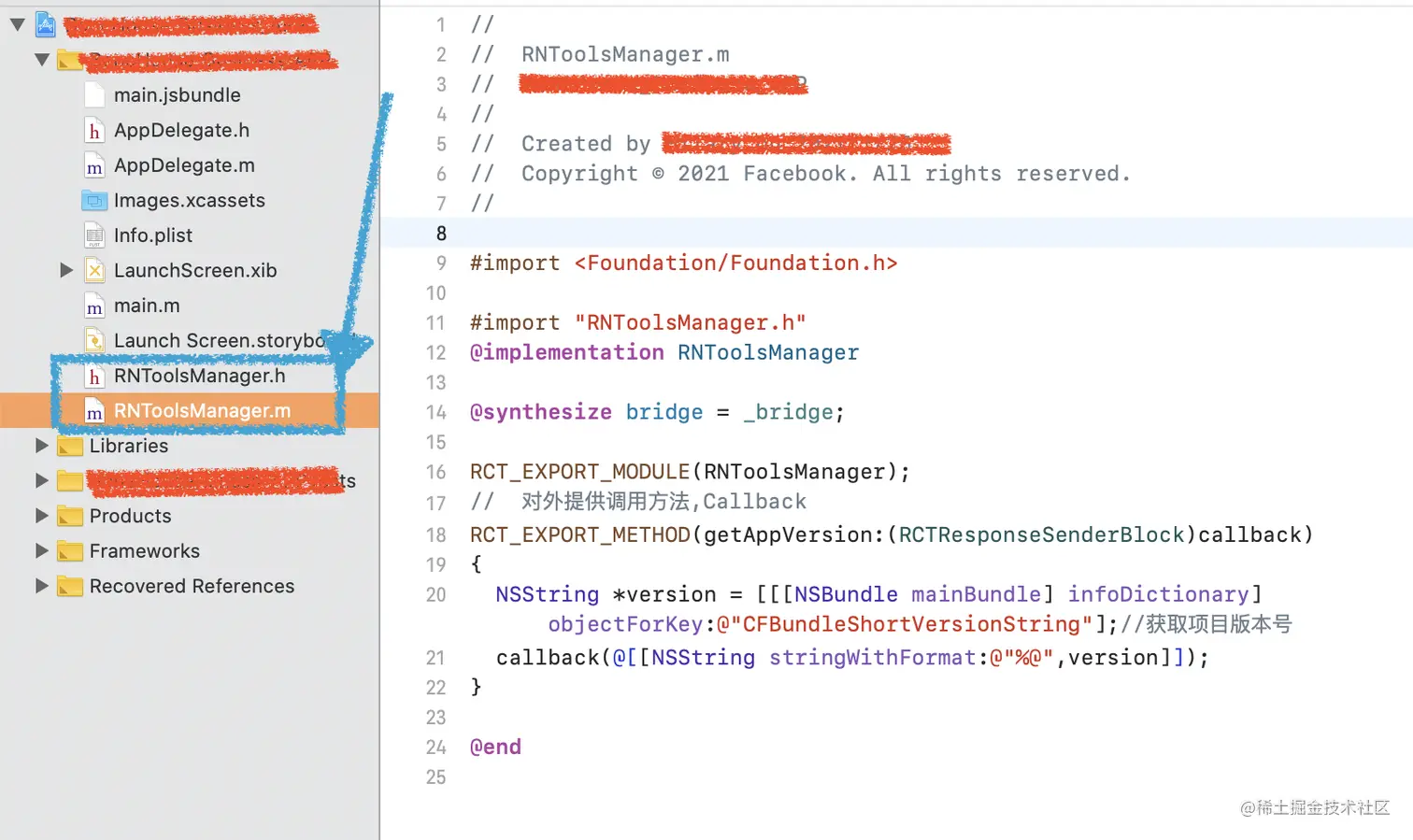Collapse the root project disclosure triangle

(x=17, y=25)
